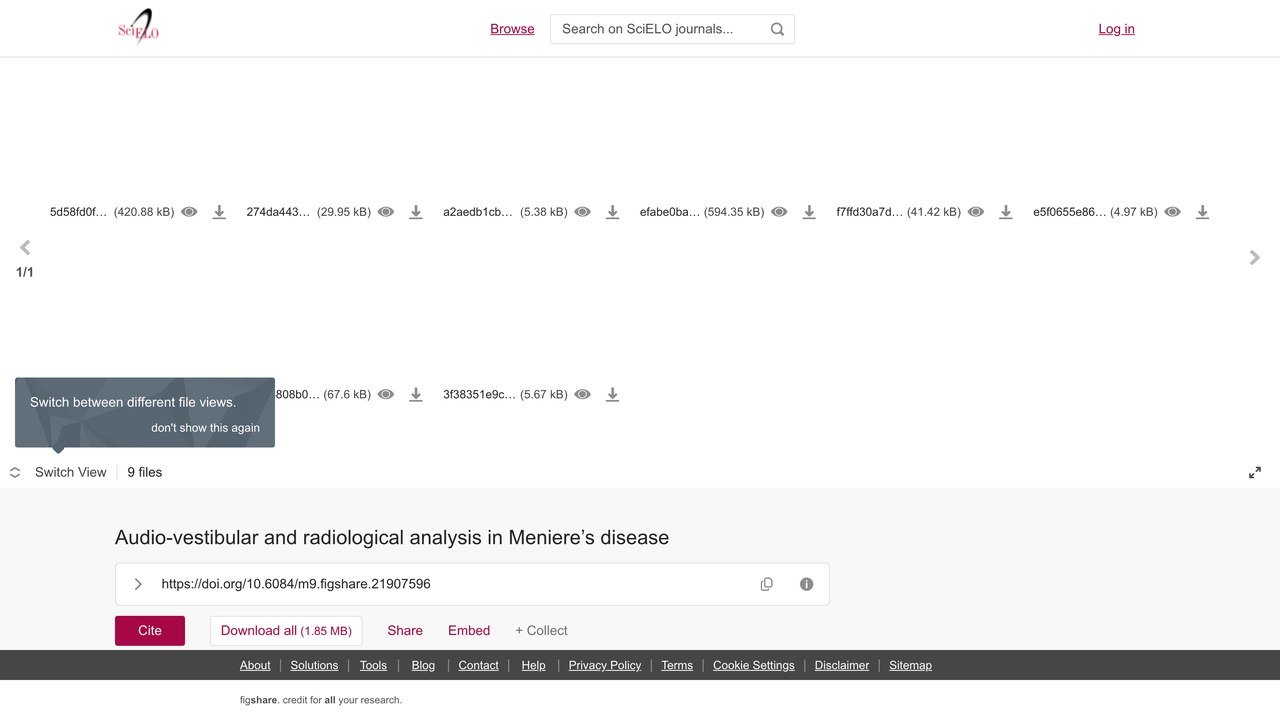The width and height of the screenshot is (1280, 720).
Task: Download file 3f38351e9c… (5.67 kB)
Action: [x=613, y=394]
